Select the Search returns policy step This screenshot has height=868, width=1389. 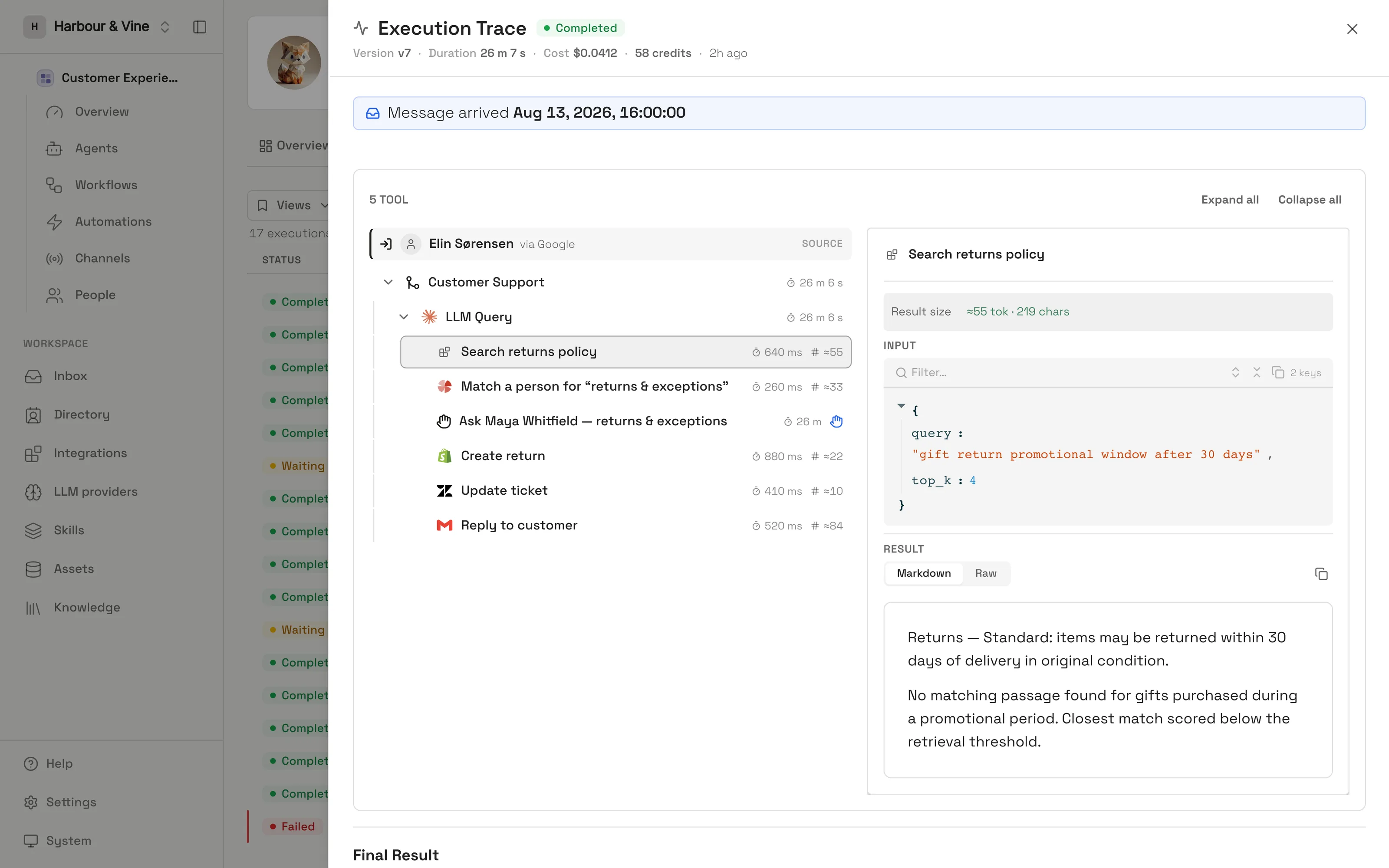click(x=625, y=352)
